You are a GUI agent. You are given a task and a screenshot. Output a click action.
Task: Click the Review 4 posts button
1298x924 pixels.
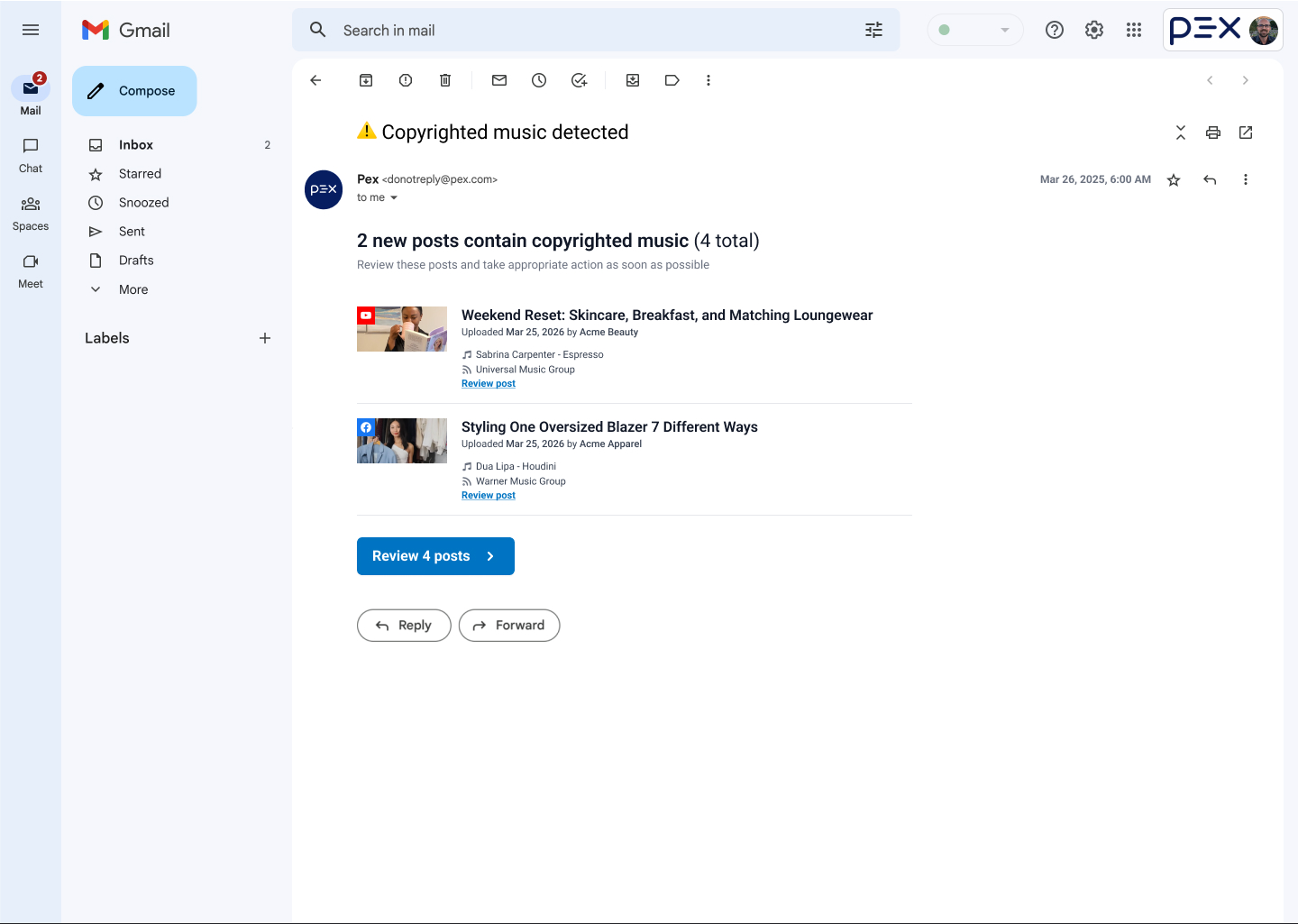point(435,556)
